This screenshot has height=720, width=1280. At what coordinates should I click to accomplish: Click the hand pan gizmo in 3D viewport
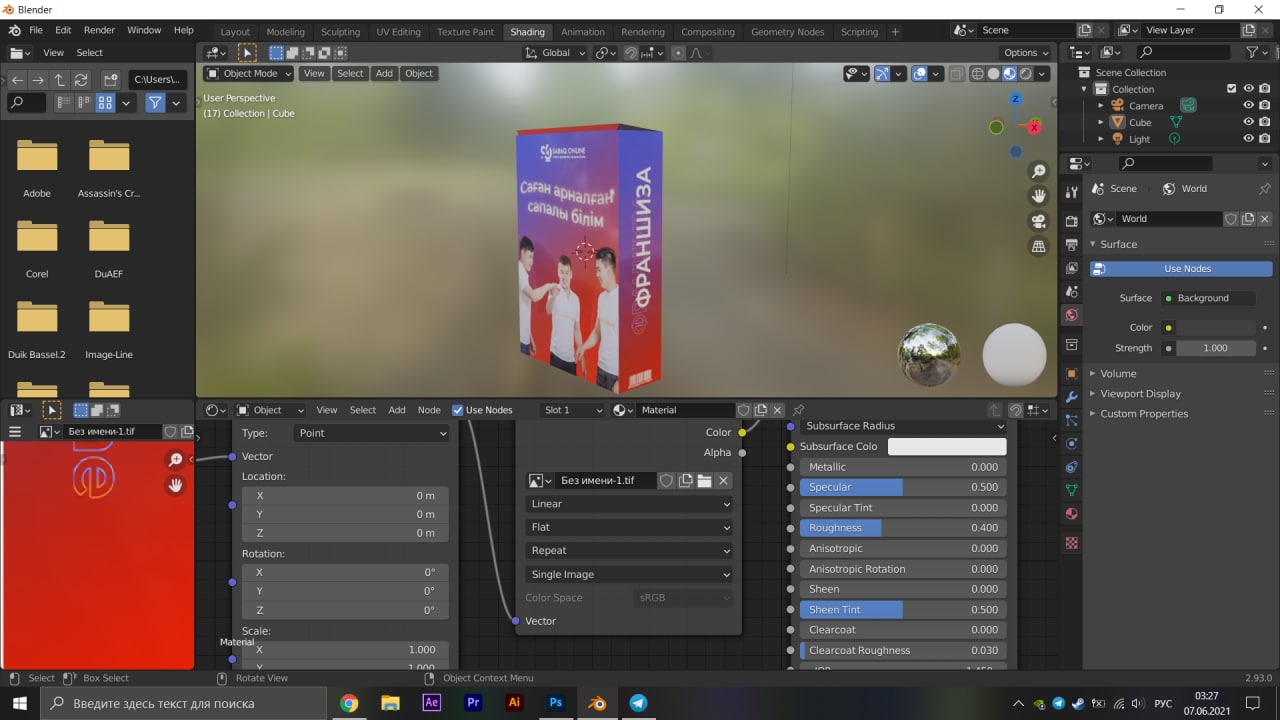point(1039,196)
